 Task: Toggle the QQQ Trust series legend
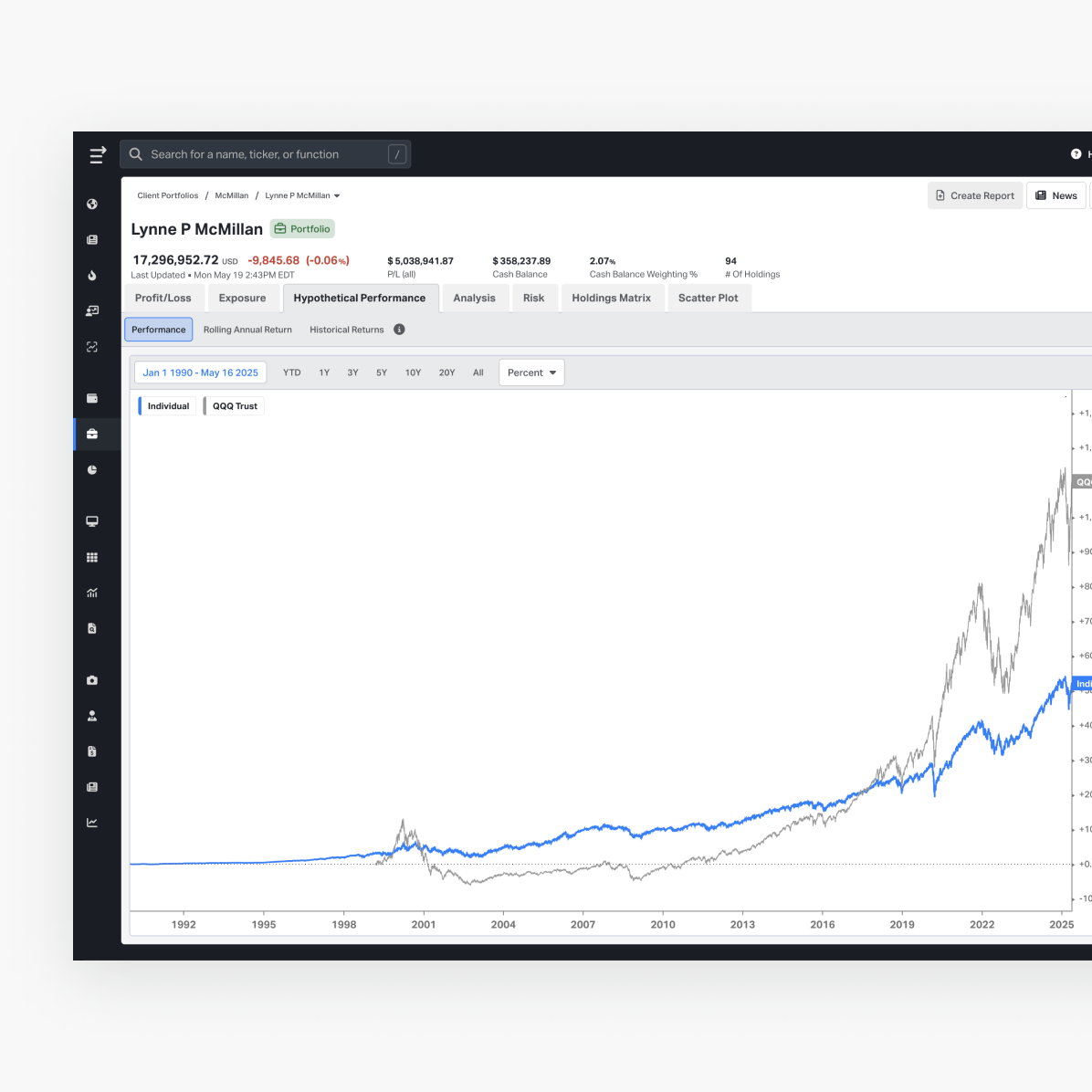(x=235, y=406)
